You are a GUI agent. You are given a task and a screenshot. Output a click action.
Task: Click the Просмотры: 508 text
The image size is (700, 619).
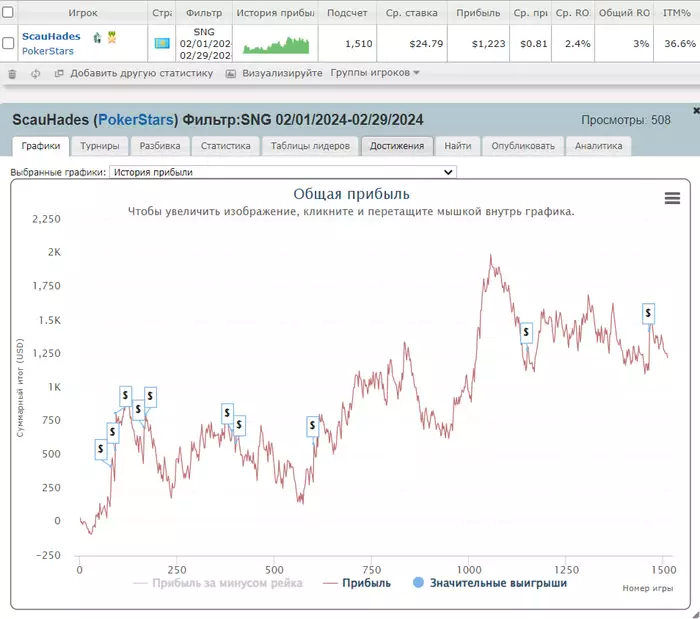point(625,120)
